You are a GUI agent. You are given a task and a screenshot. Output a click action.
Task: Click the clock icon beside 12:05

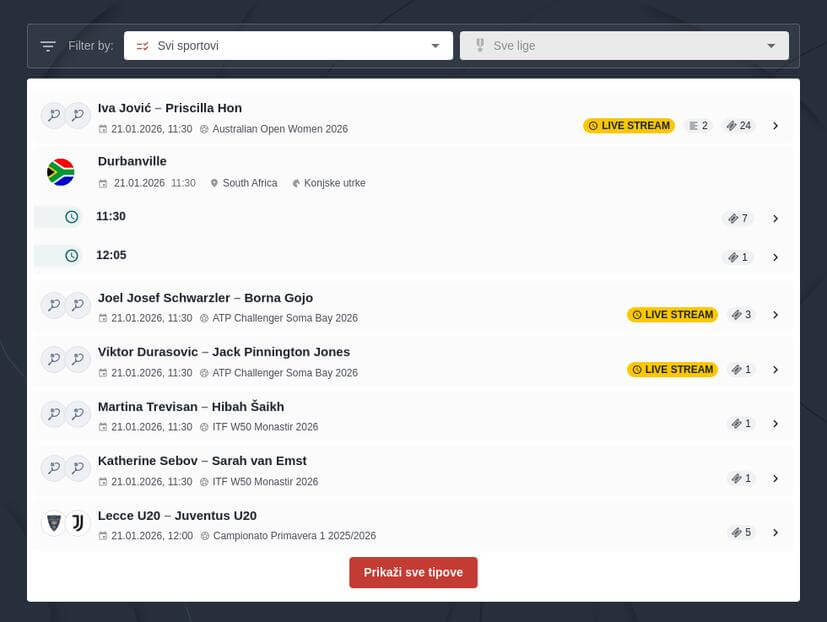coord(71,256)
